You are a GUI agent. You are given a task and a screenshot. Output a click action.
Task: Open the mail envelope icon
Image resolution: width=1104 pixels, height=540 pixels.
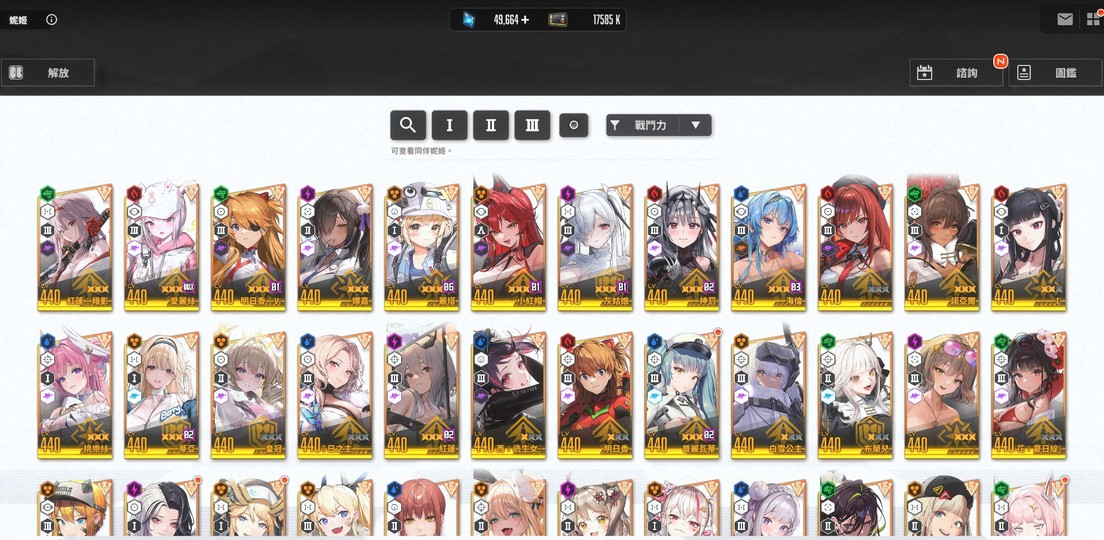coord(1065,20)
